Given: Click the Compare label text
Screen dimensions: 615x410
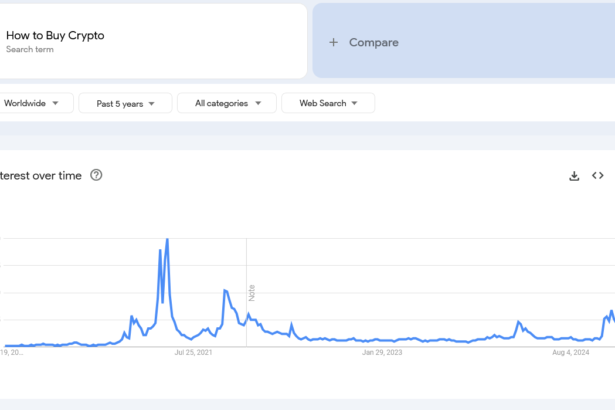Looking at the screenshot, I should (x=374, y=42).
